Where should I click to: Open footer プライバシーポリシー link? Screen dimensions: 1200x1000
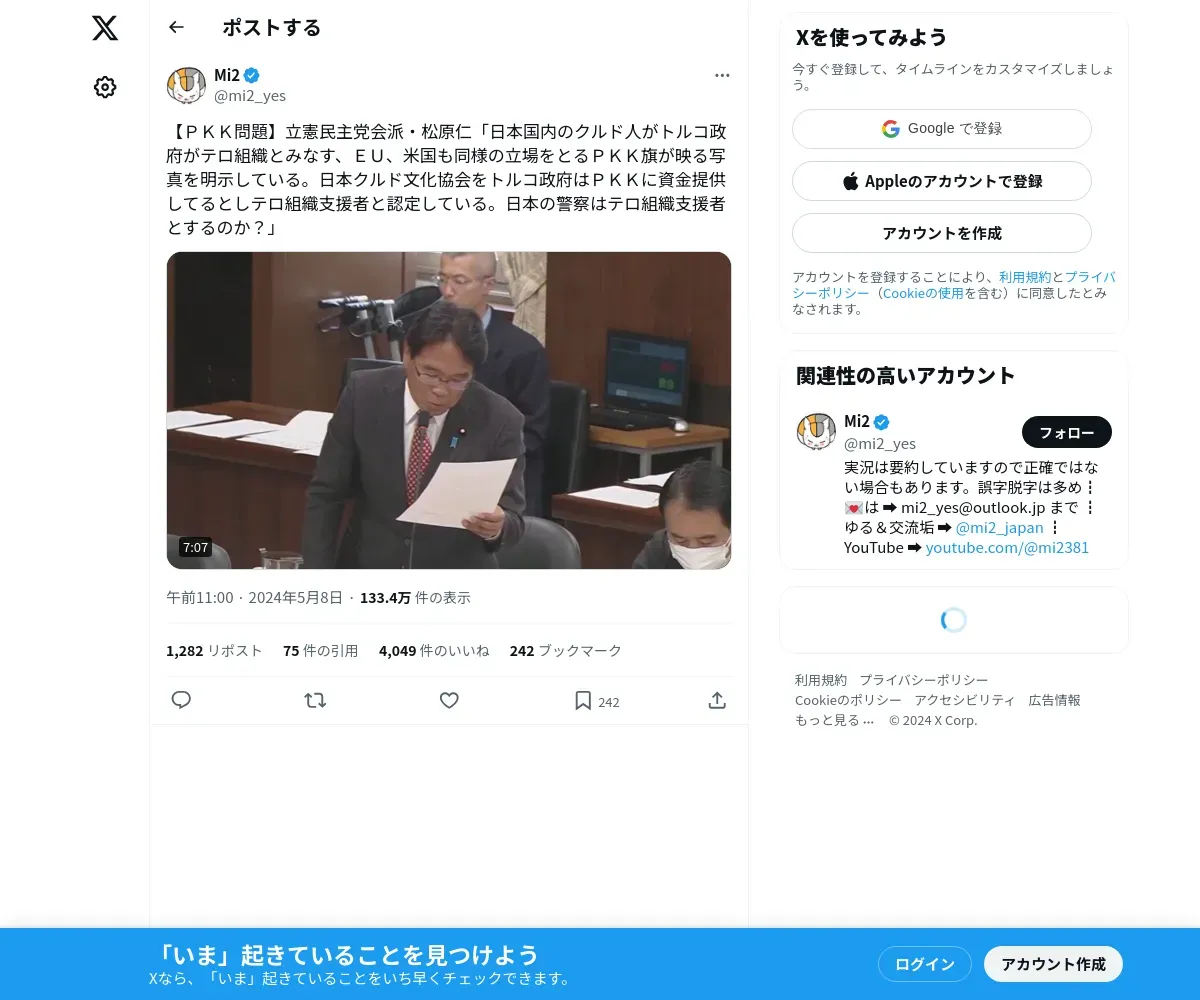[x=924, y=680]
